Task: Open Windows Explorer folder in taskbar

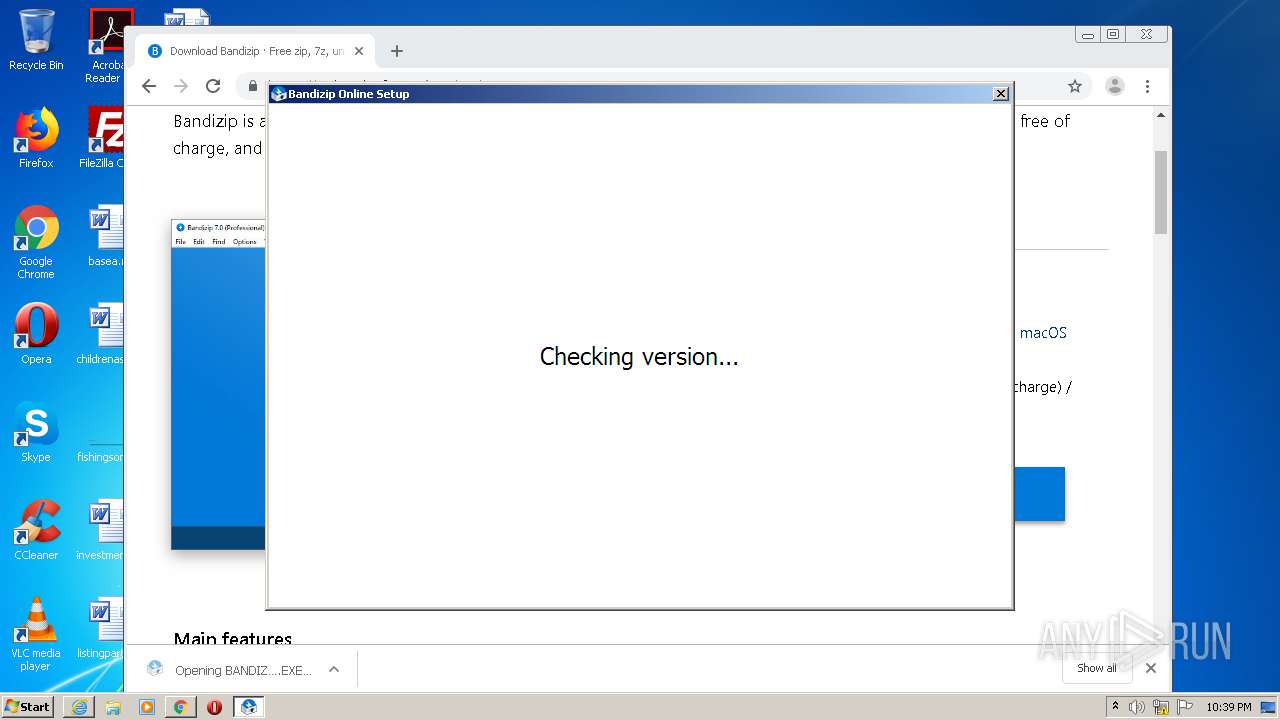Action: click(113, 707)
